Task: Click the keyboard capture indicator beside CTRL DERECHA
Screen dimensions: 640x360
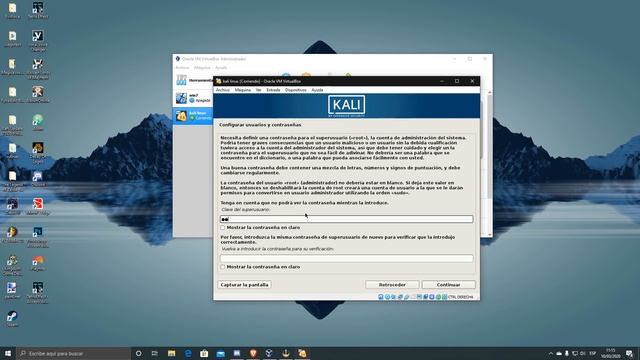Action: point(444,297)
